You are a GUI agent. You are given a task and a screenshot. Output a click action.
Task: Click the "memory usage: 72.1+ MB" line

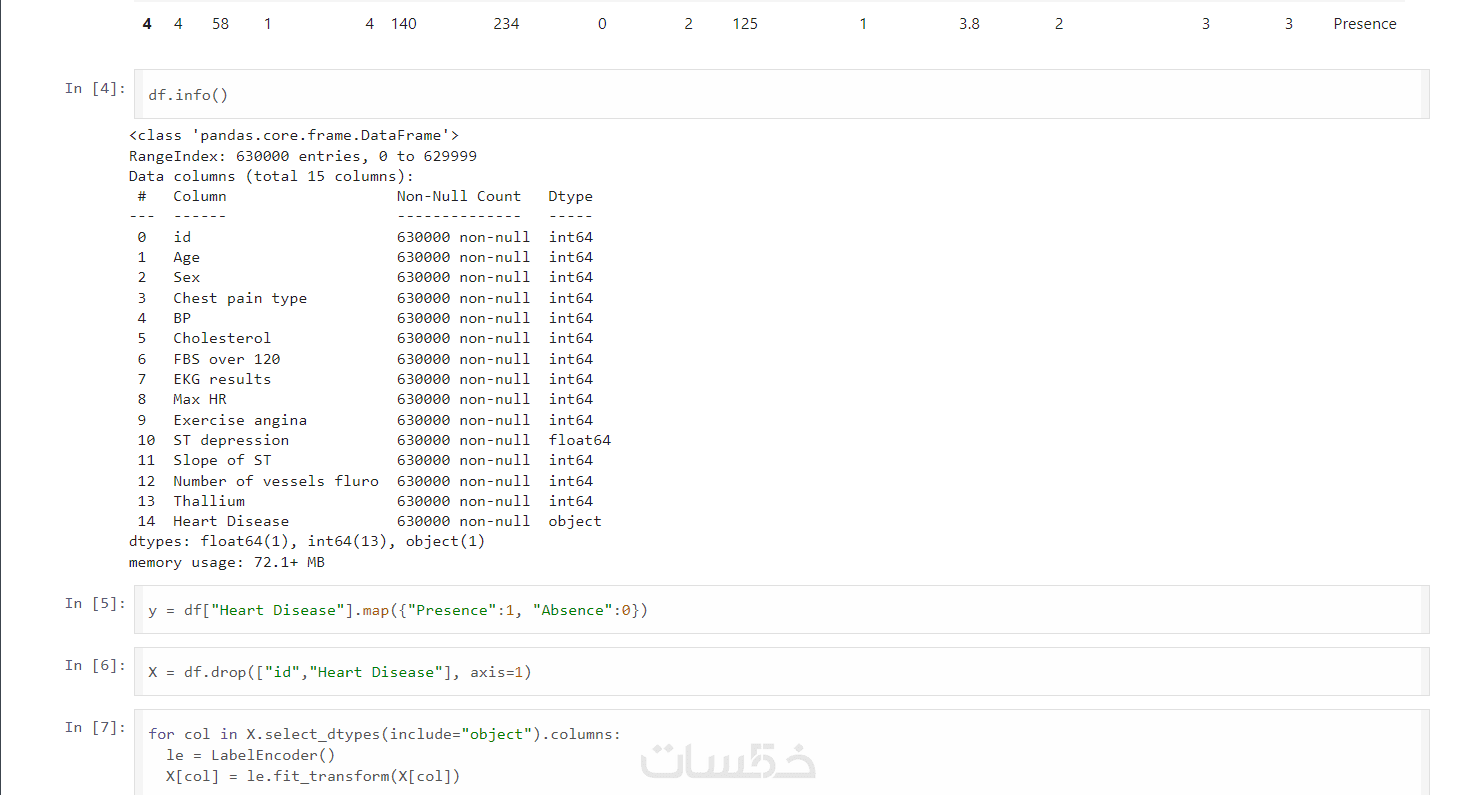click(227, 562)
